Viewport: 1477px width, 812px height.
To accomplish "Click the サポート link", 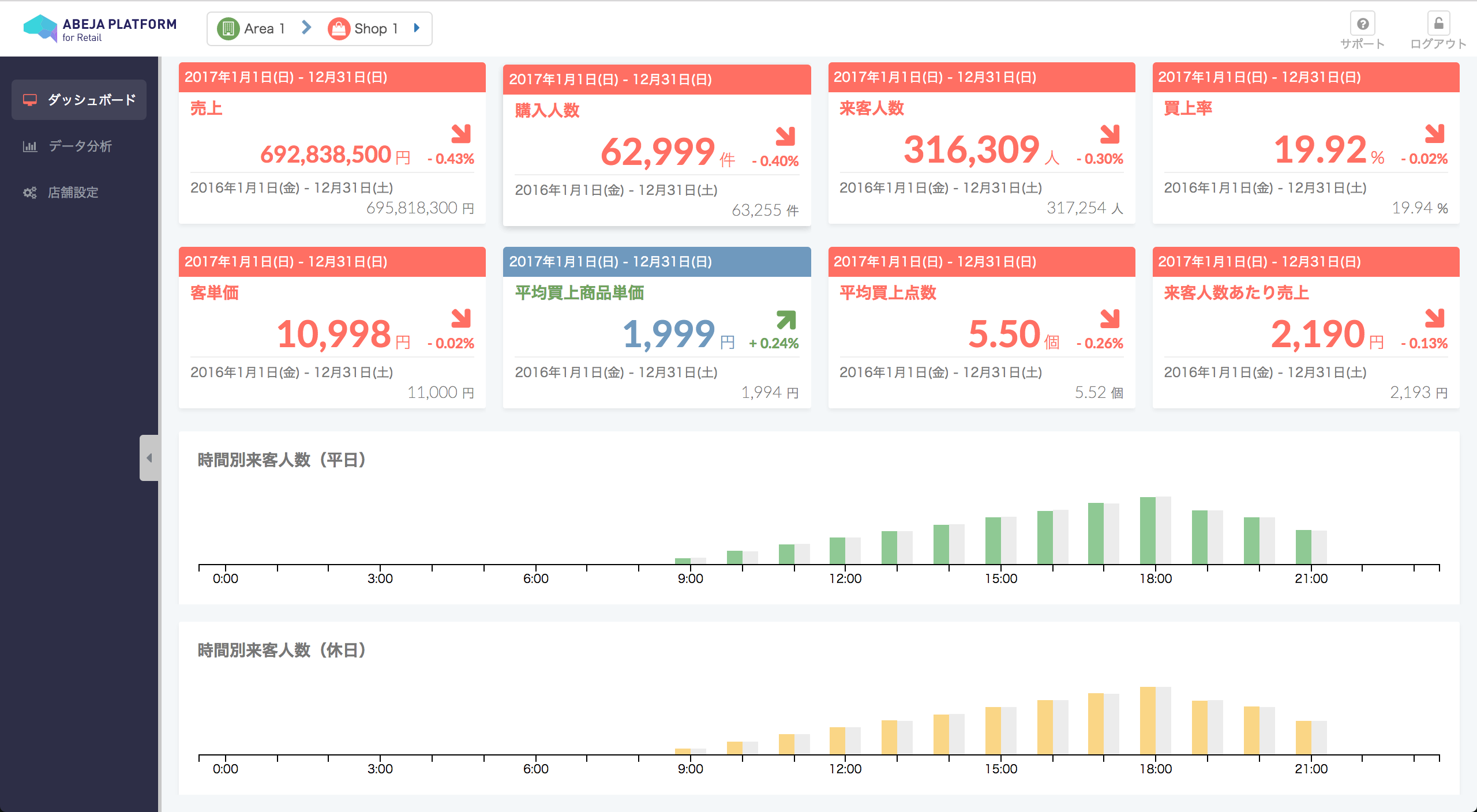I will (1362, 44).
